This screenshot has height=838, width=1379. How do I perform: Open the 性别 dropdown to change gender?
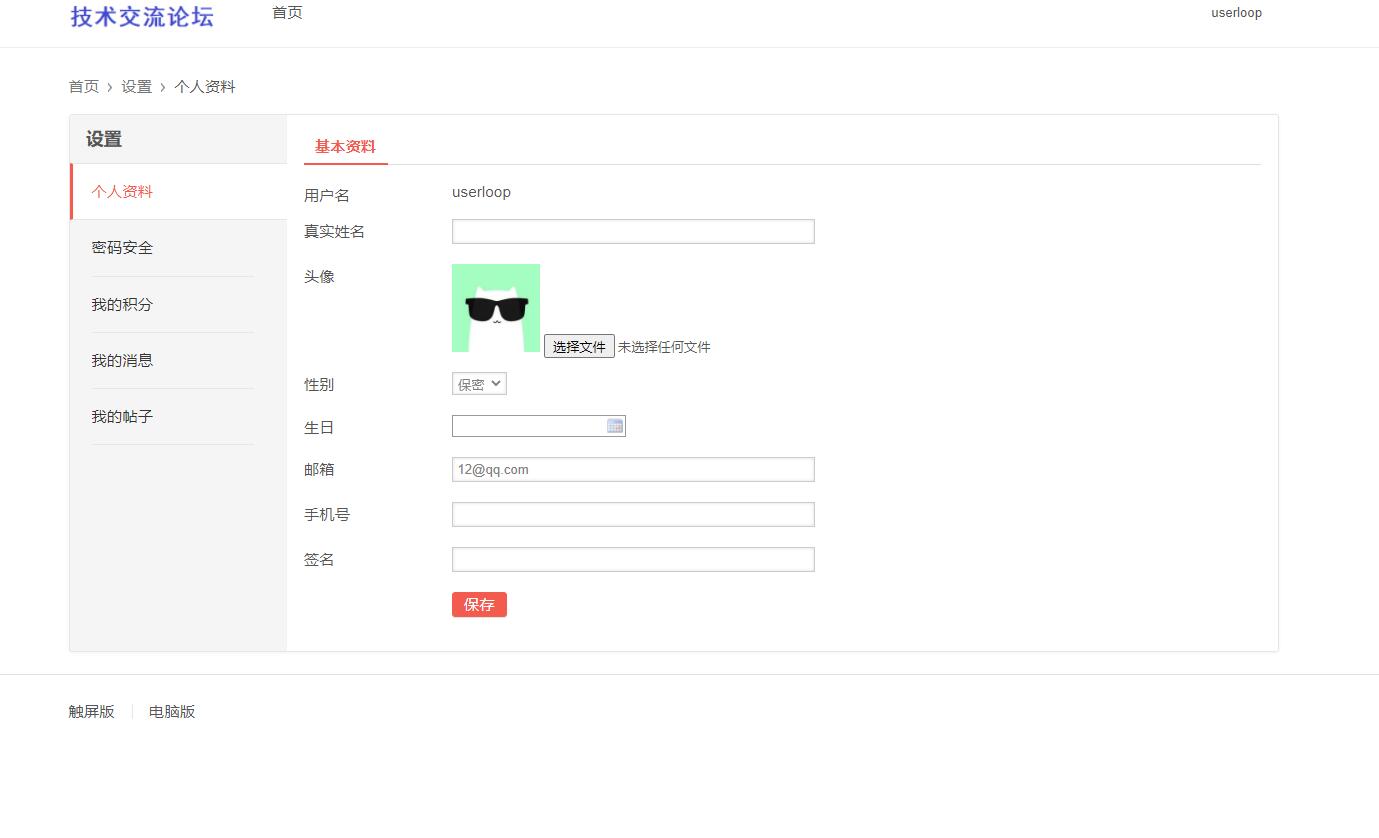[x=478, y=383]
